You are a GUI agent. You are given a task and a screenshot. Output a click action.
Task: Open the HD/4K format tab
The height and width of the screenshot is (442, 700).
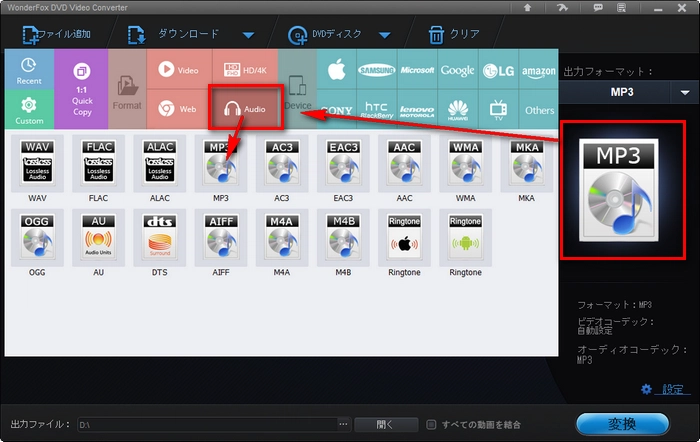245,70
